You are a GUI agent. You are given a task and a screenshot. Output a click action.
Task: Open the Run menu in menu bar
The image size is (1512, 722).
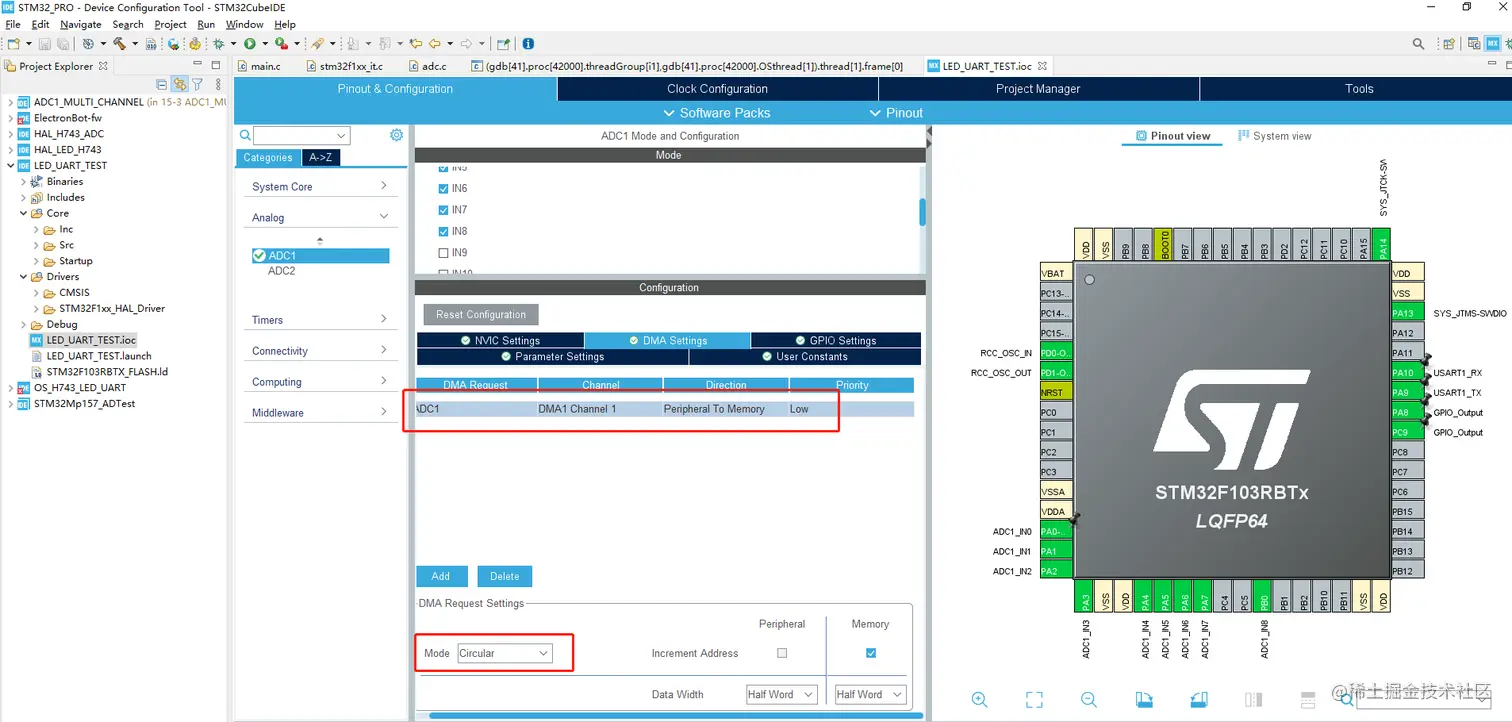[206, 24]
